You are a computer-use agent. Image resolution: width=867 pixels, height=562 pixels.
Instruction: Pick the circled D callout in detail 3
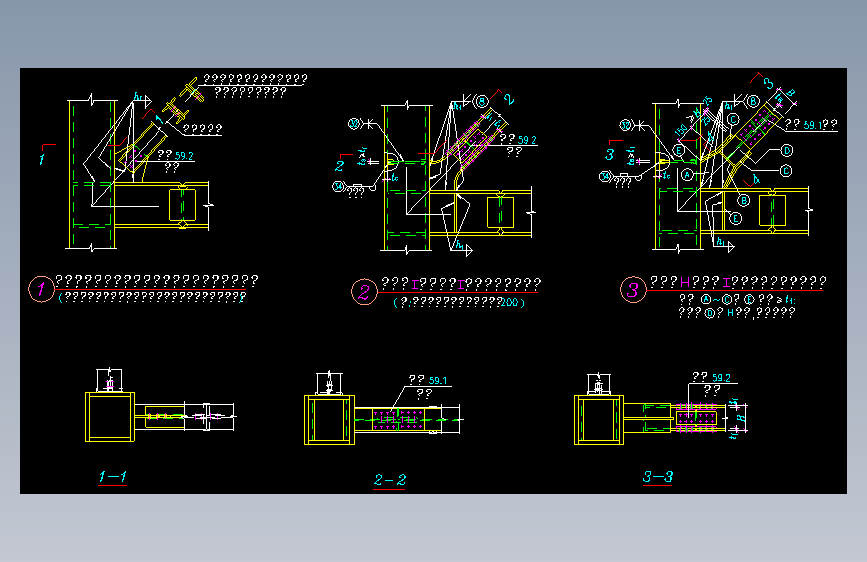click(787, 150)
